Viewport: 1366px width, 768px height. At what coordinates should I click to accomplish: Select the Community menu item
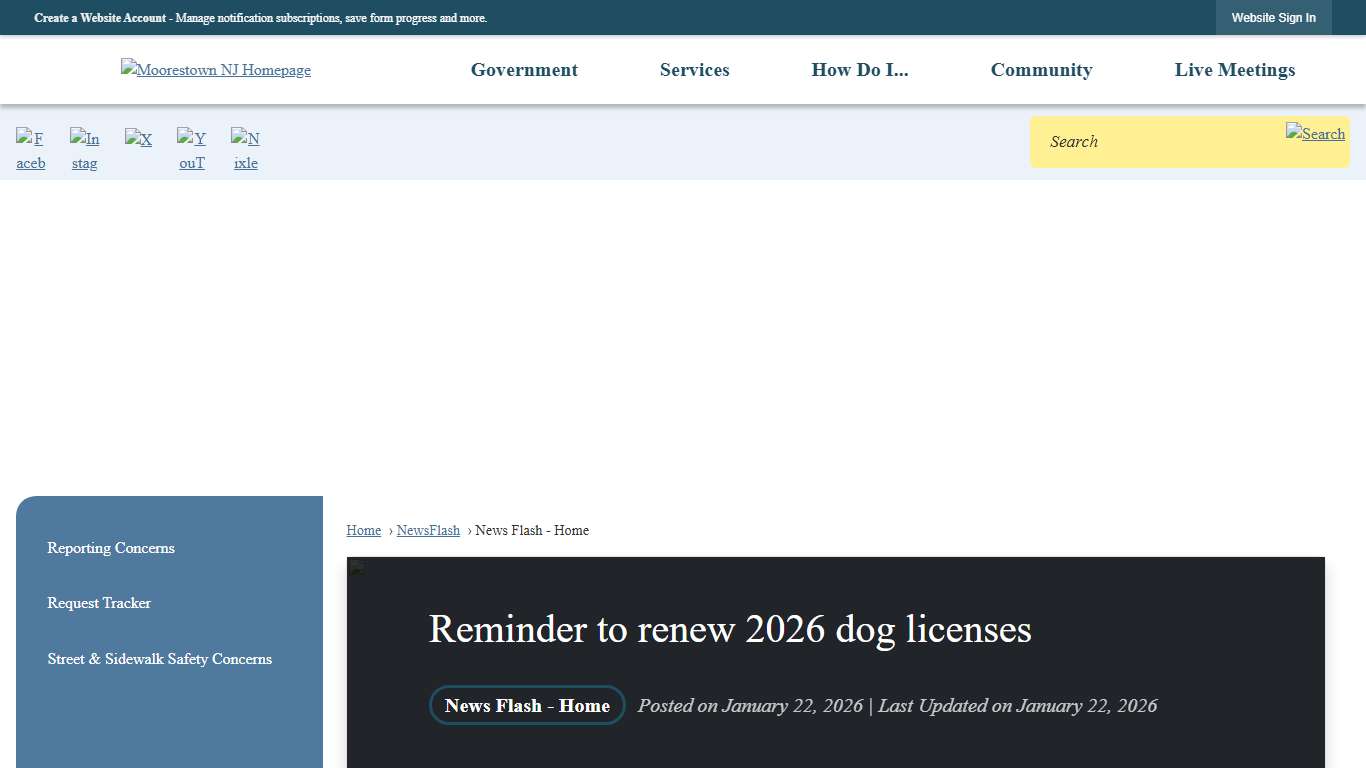pyautogui.click(x=1041, y=70)
